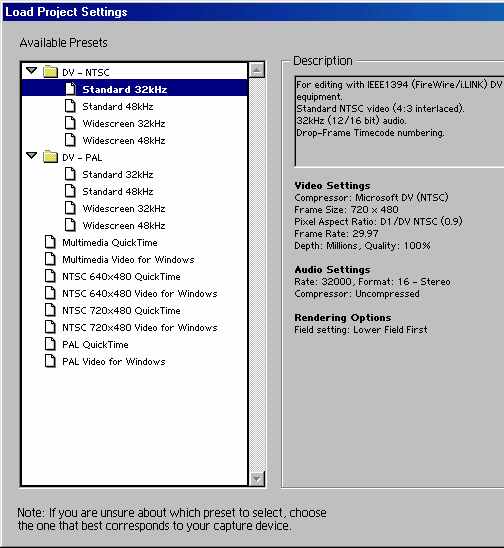This screenshot has height=548, width=504.
Task: Choose Standard 48kHz under DV - PAL
Action: pos(118,192)
